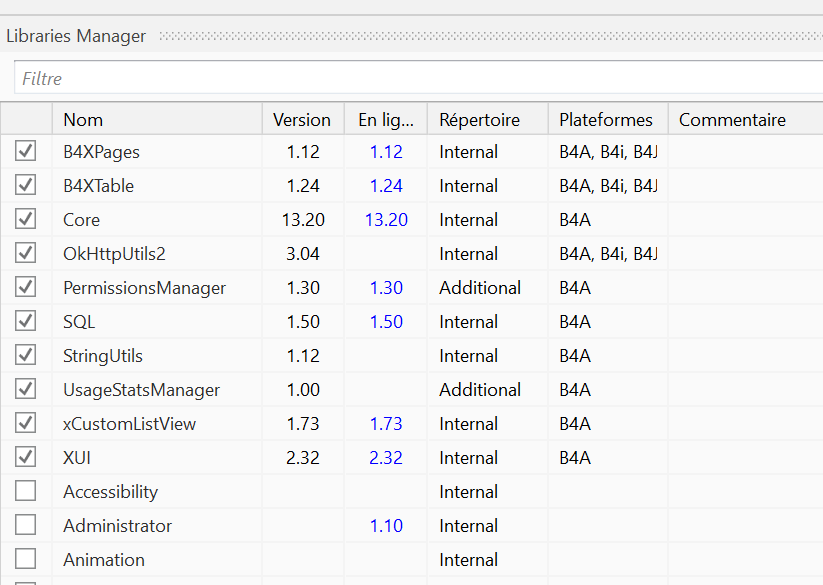This screenshot has height=585, width=823.
Task: Click platforms cell of the B4XPages row
Action: 608,152
